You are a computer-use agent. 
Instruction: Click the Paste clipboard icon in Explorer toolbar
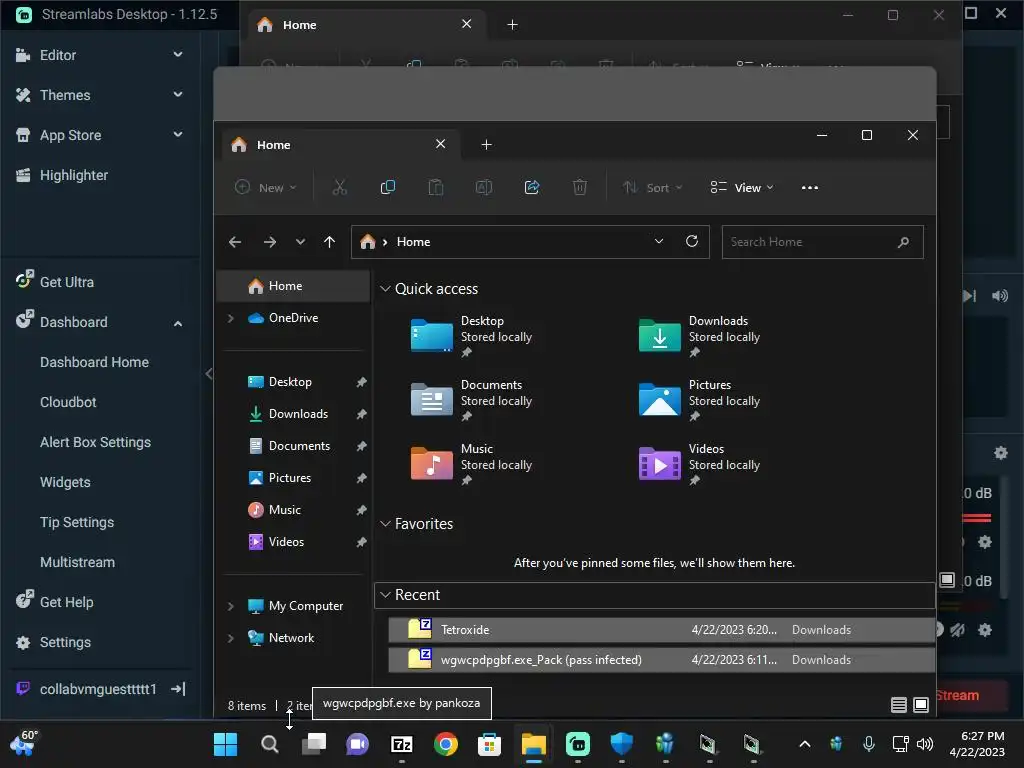436,187
